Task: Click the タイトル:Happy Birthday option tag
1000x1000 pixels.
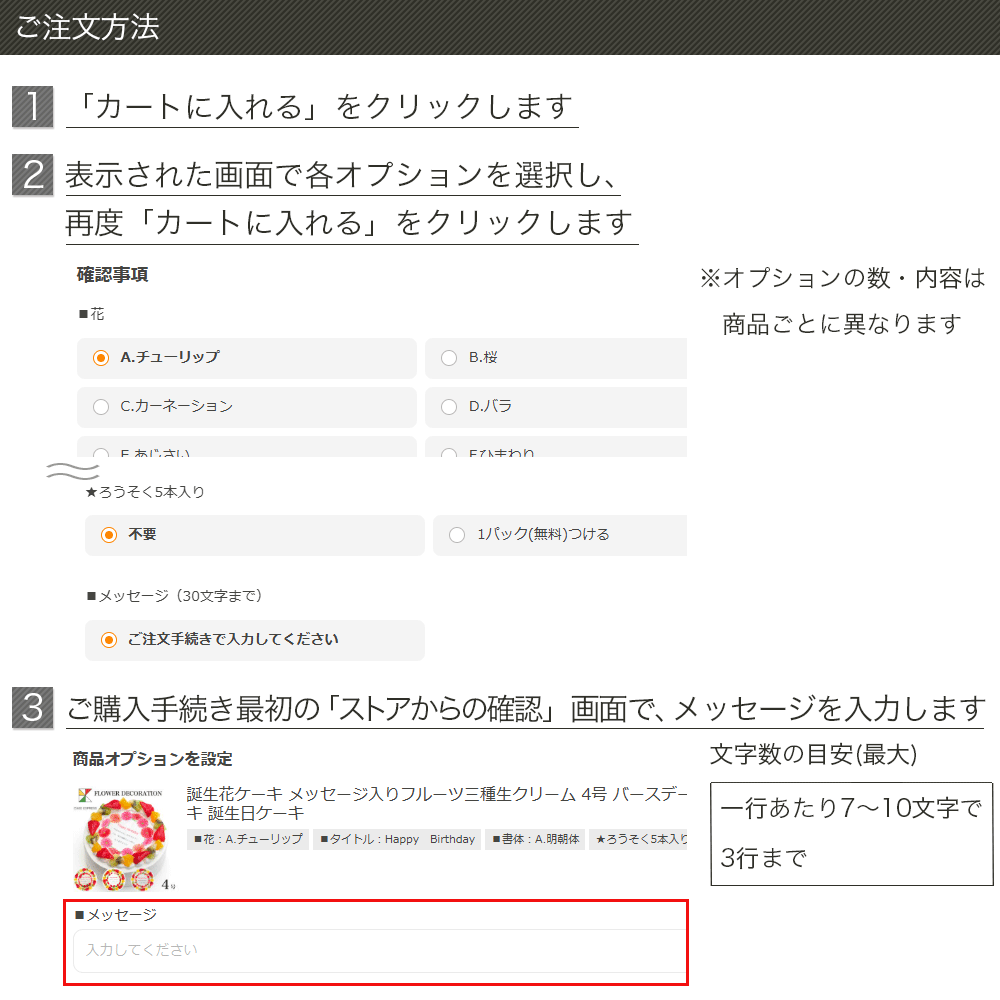Action: tap(397, 839)
